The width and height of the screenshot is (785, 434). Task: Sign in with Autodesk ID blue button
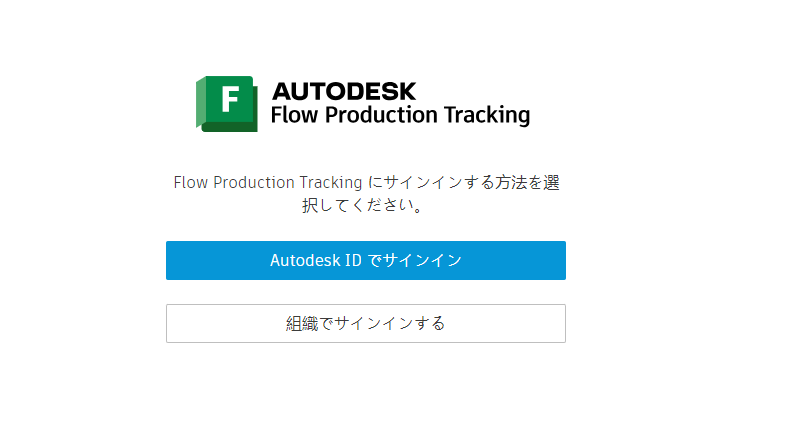coord(365,260)
